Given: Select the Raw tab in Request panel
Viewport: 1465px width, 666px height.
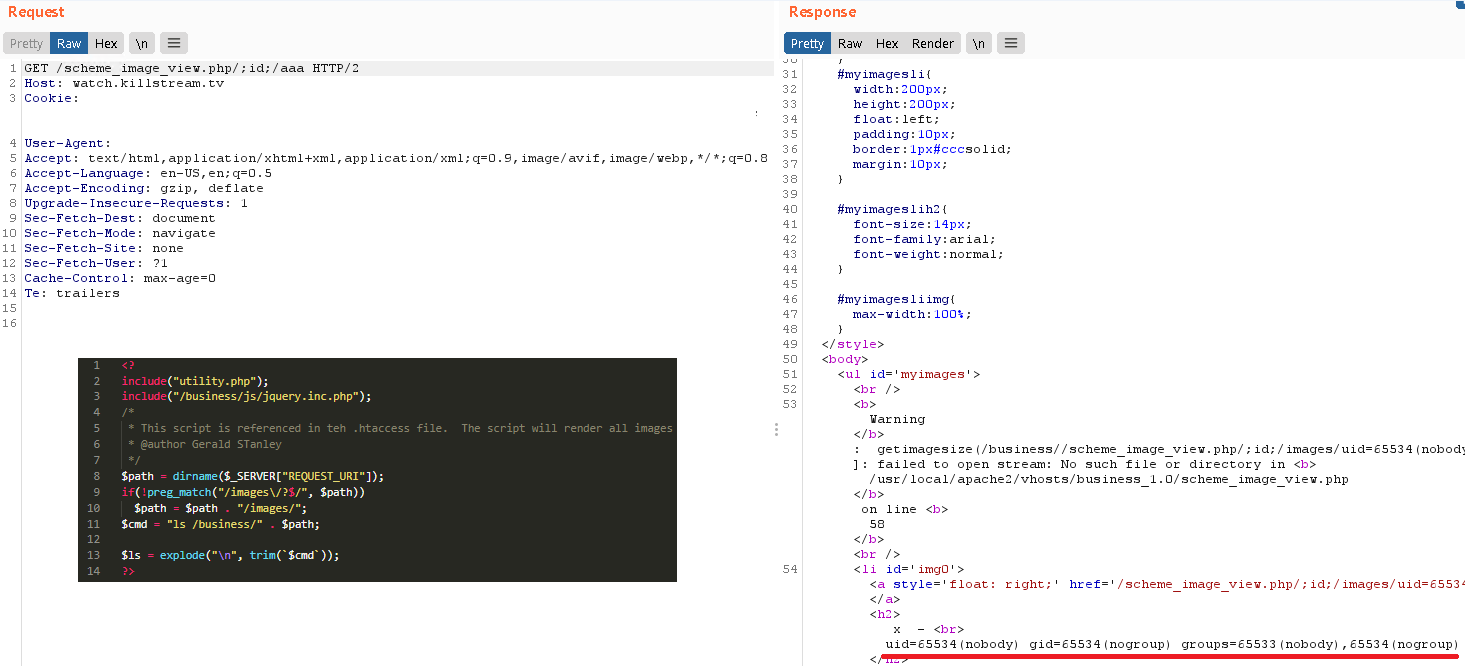Looking at the screenshot, I should click(x=69, y=43).
